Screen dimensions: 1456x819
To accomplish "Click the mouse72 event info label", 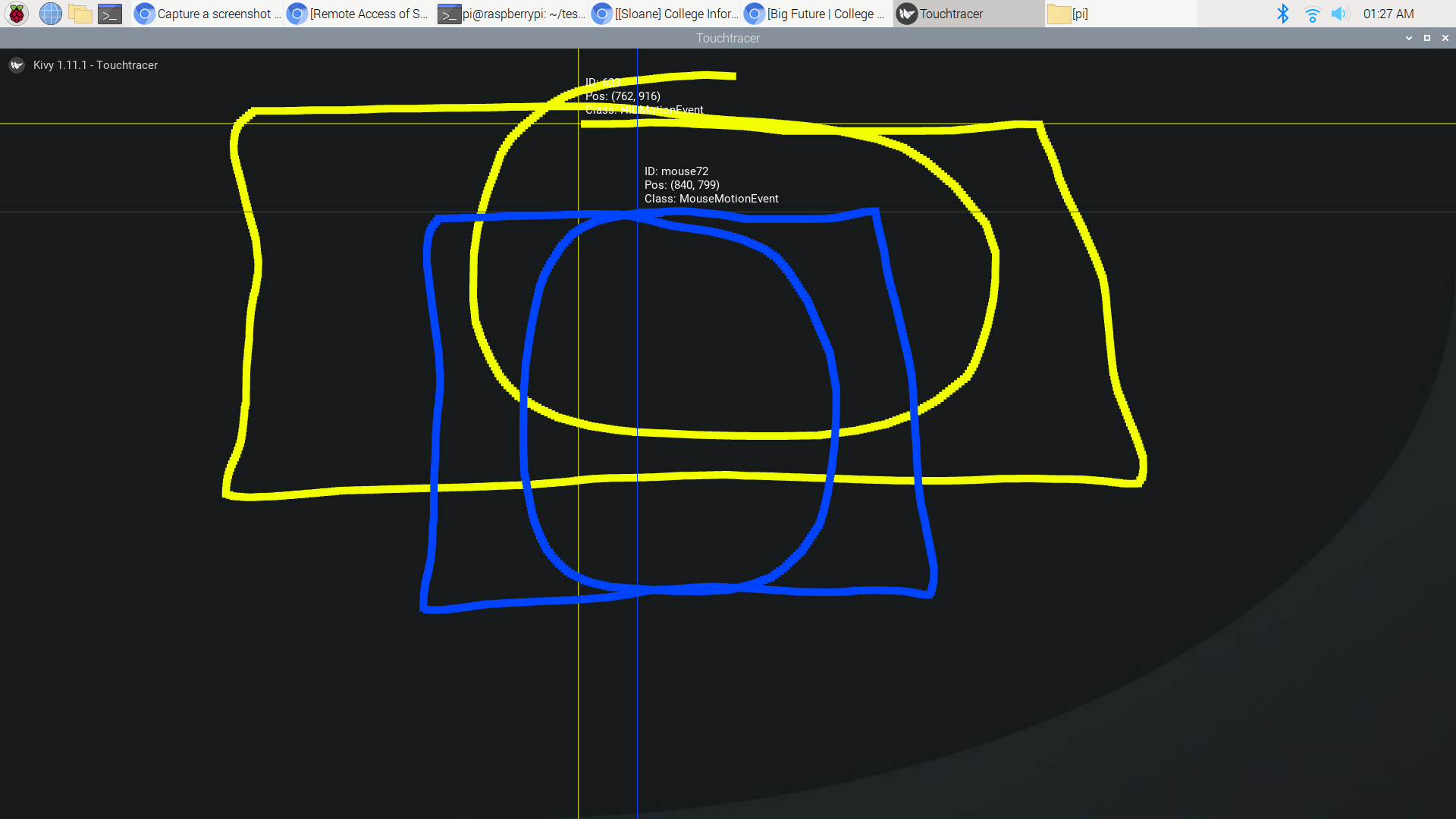I will click(711, 185).
